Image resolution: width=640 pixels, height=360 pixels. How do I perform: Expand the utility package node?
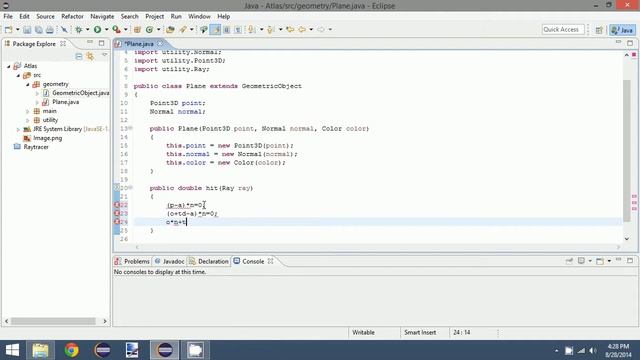coord(28,120)
